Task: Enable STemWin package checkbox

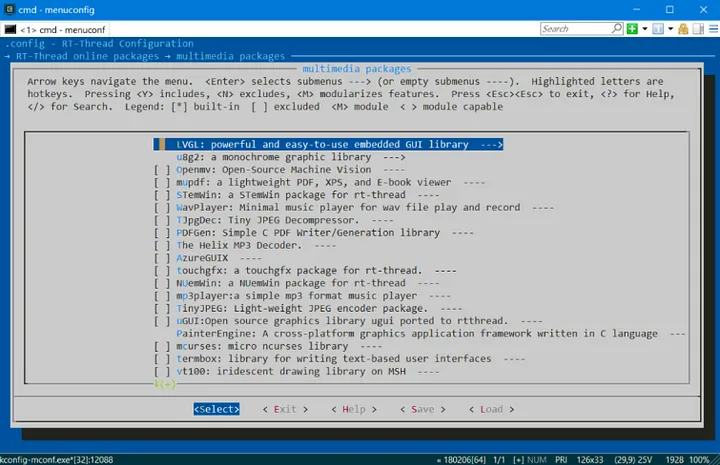Action: (162, 195)
